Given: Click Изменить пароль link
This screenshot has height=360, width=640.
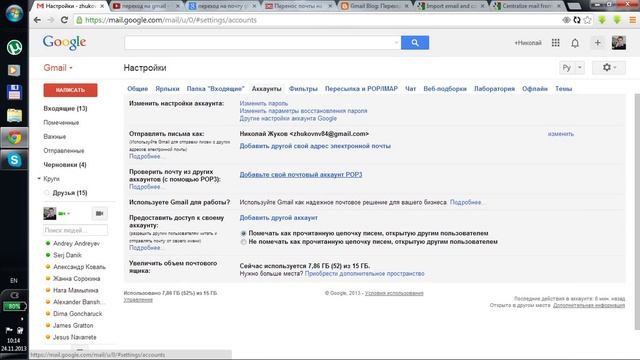Looking at the screenshot, I should point(264,103).
